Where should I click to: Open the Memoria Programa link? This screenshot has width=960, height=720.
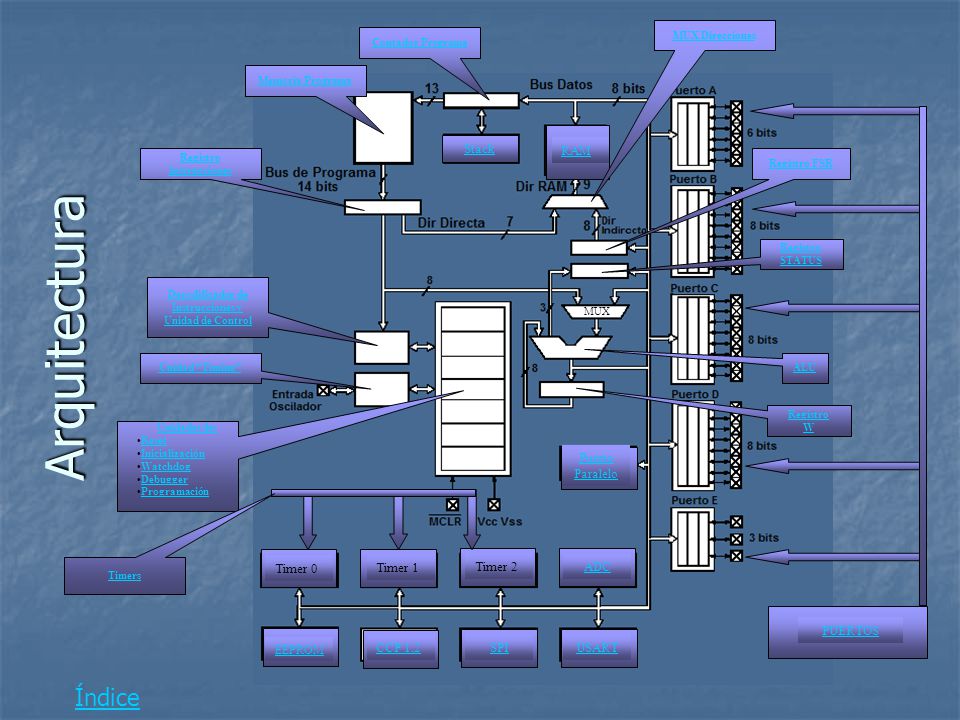coord(305,81)
